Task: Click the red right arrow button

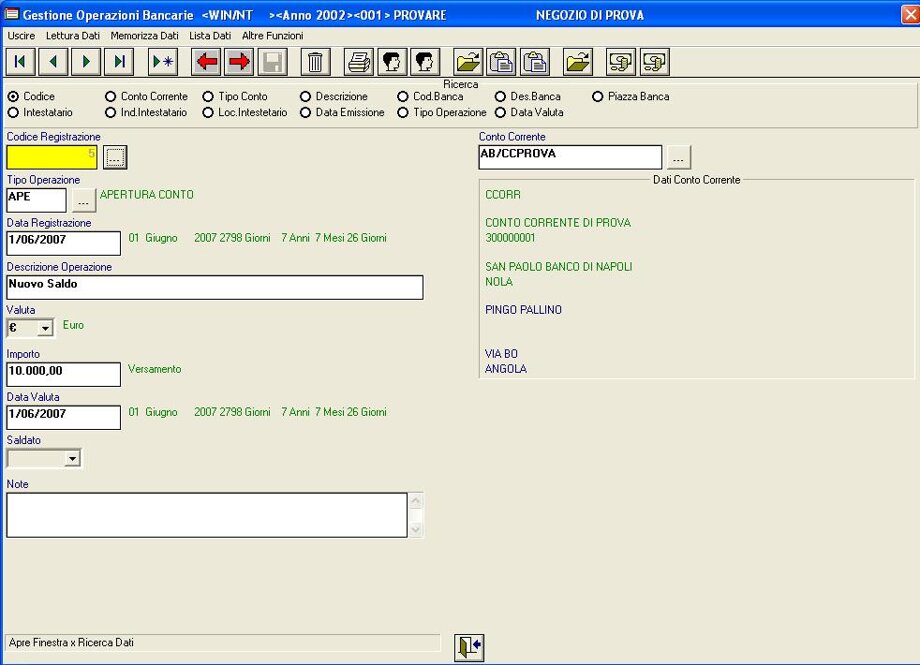Action: tap(240, 62)
